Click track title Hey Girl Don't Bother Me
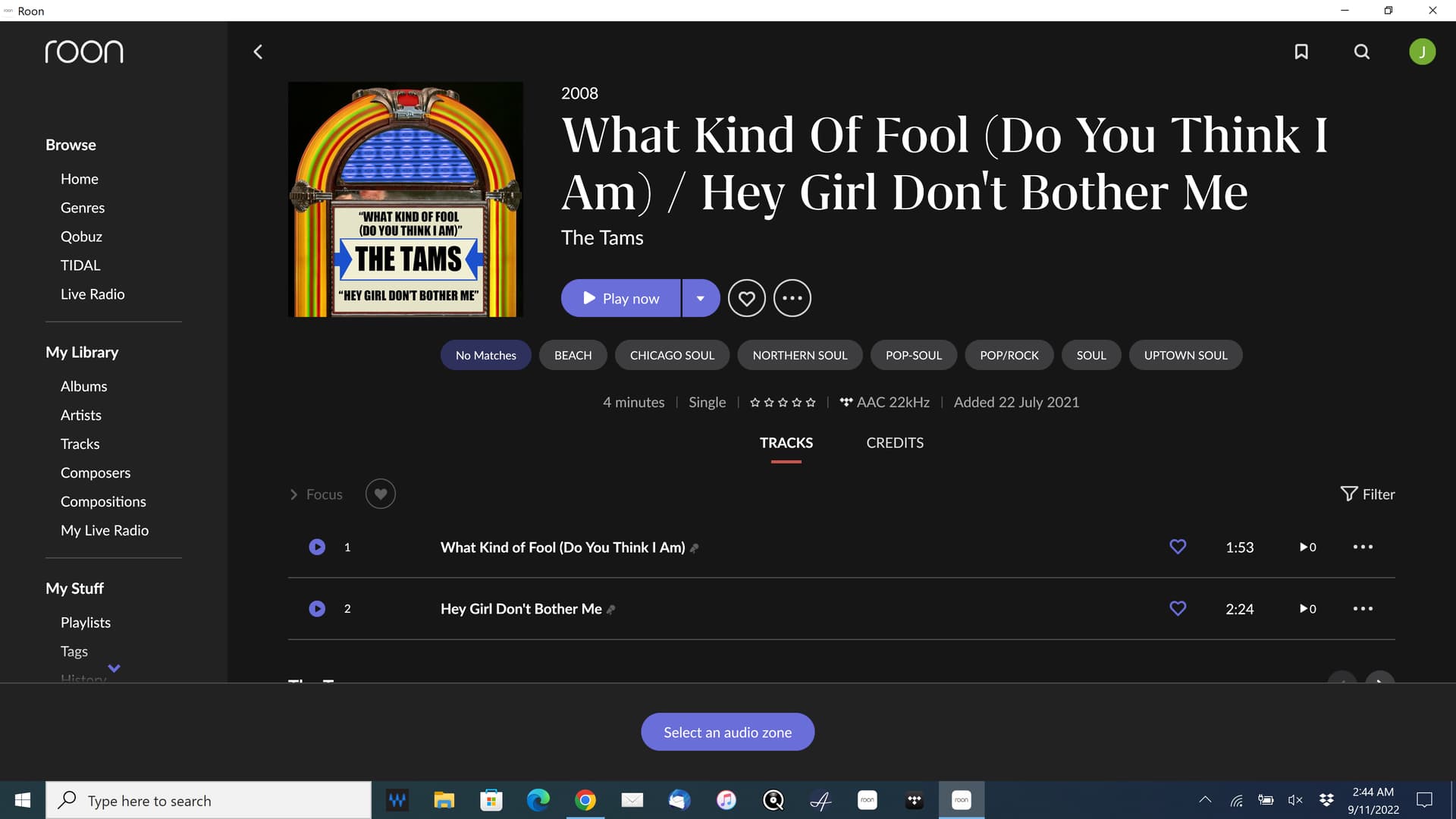The height and width of the screenshot is (819, 1456). 521,608
